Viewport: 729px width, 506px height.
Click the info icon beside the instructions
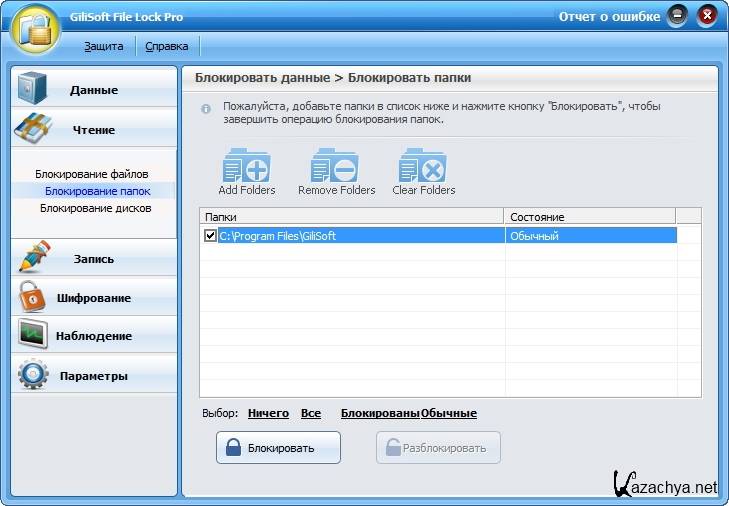[206, 107]
